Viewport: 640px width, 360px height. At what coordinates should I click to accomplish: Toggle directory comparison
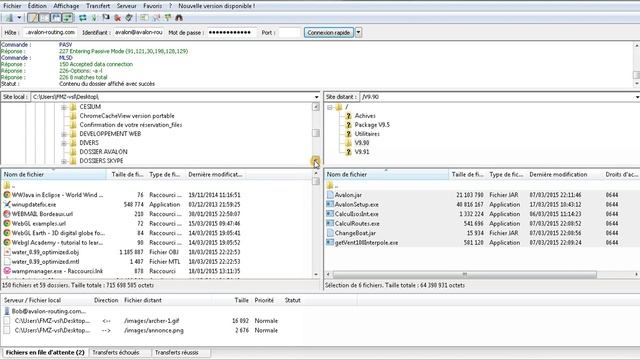pos(156,18)
